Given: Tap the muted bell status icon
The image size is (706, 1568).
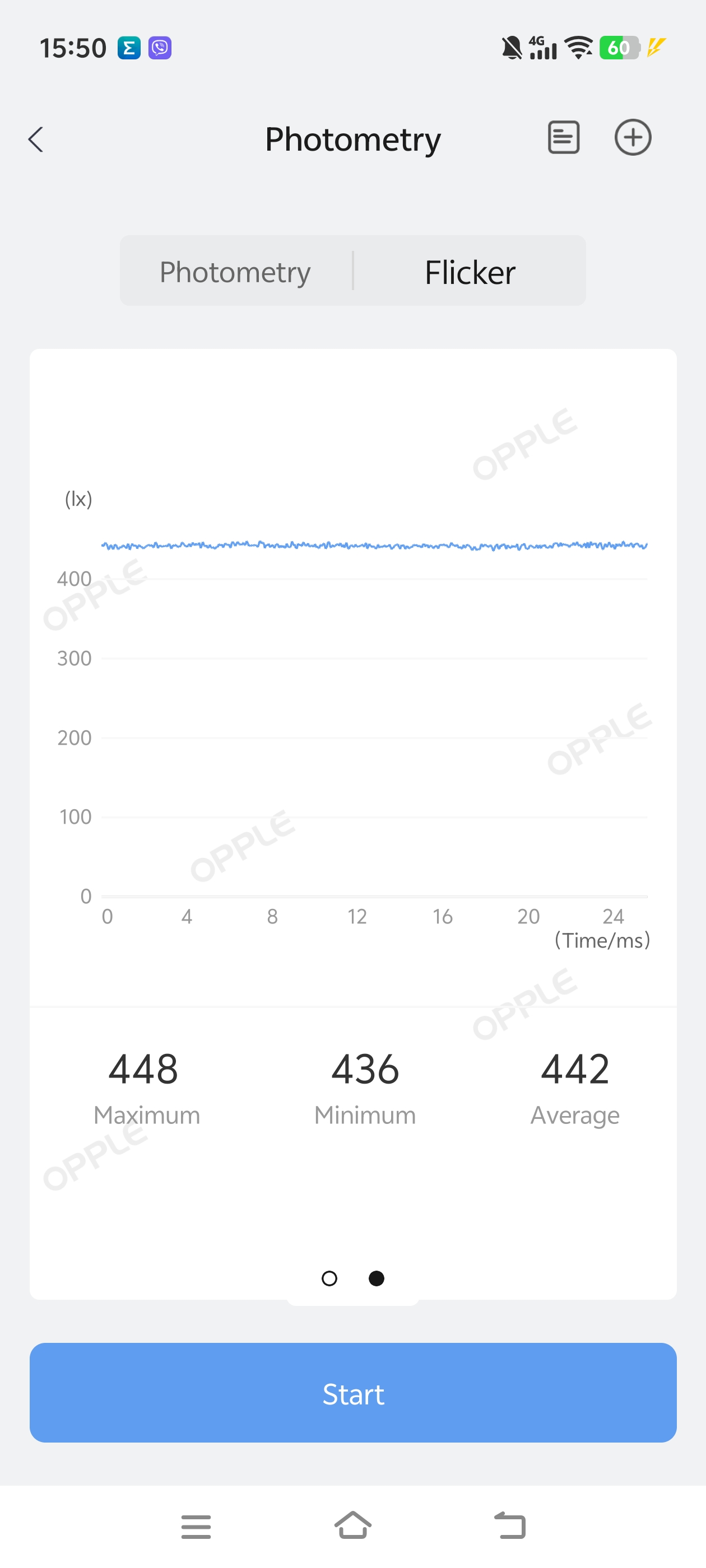Looking at the screenshot, I should point(512,48).
